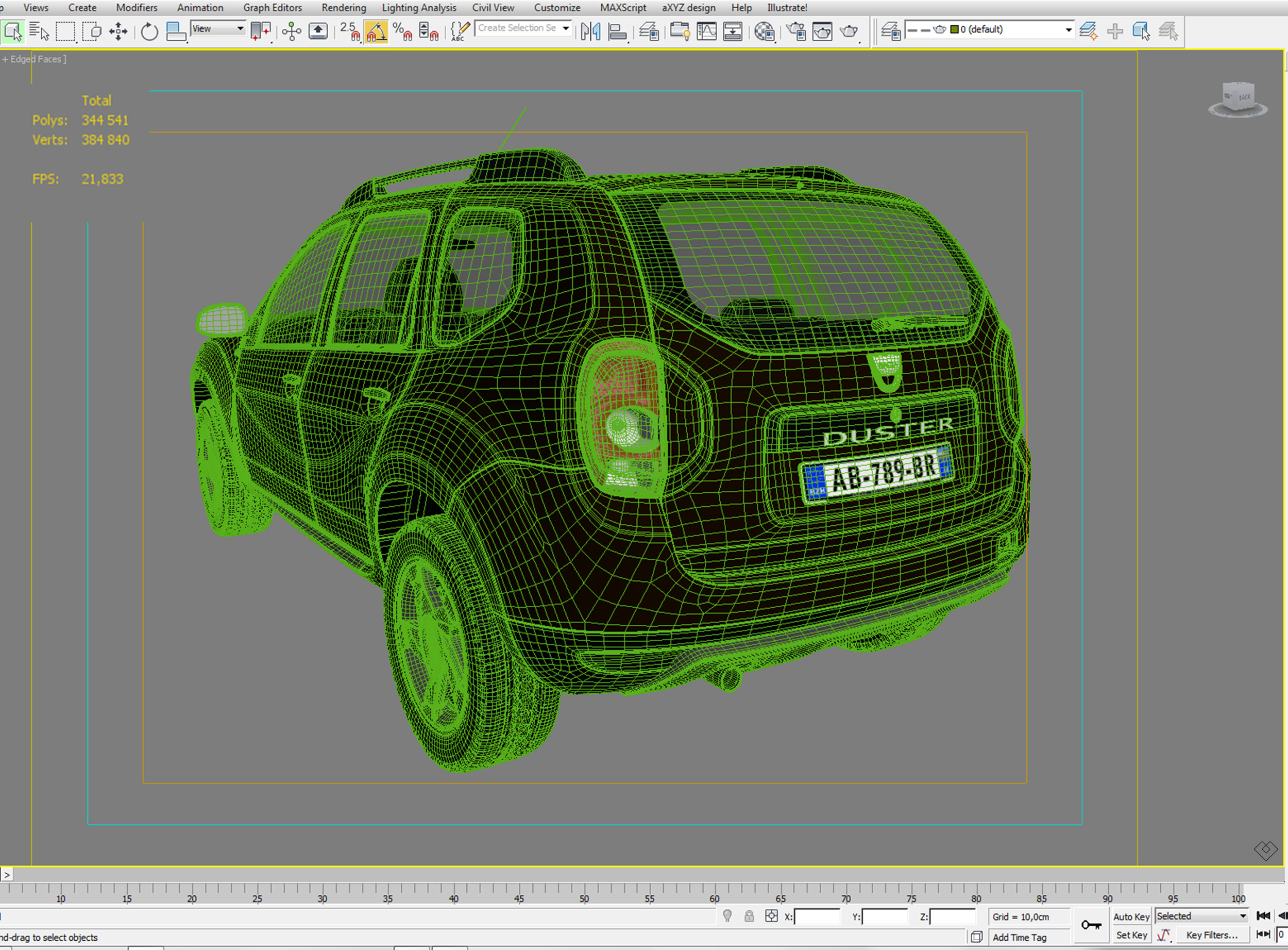Open the Customize menu
The width and height of the screenshot is (1288, 950).
[x=557, y=8]
